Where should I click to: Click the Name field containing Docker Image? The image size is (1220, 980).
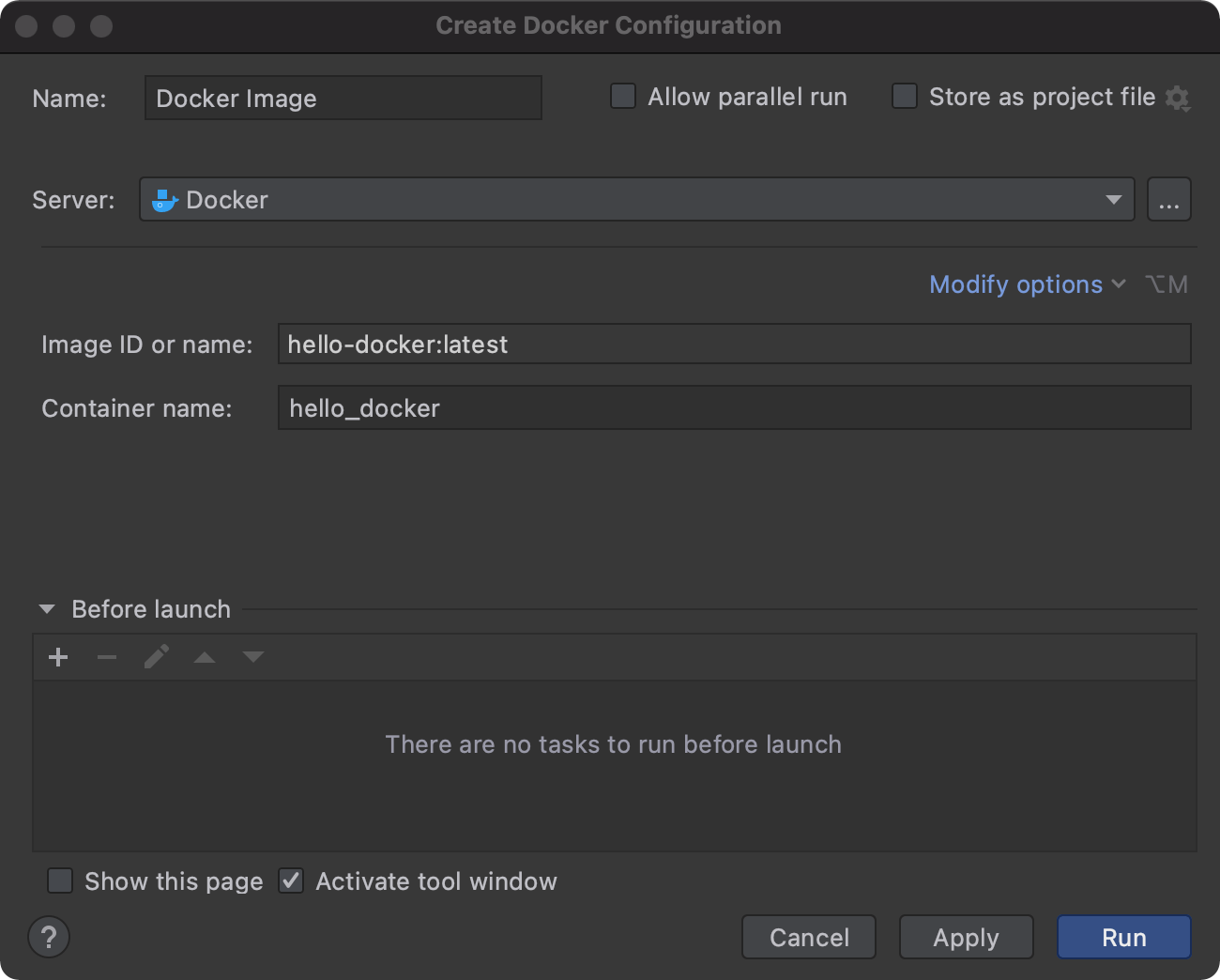pos(343,98)
